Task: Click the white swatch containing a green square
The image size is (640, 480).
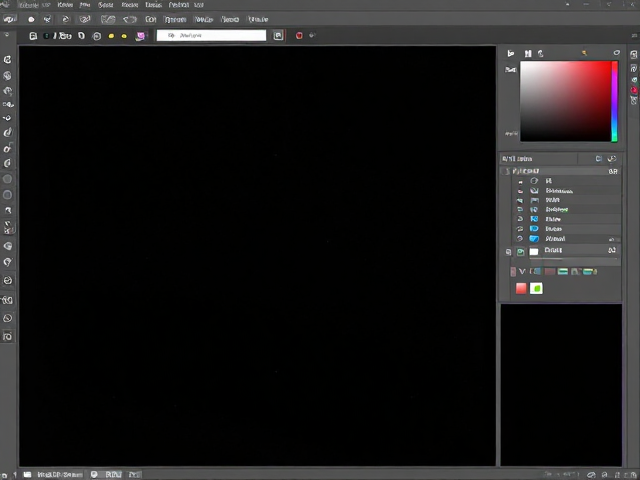Action: 536,289
